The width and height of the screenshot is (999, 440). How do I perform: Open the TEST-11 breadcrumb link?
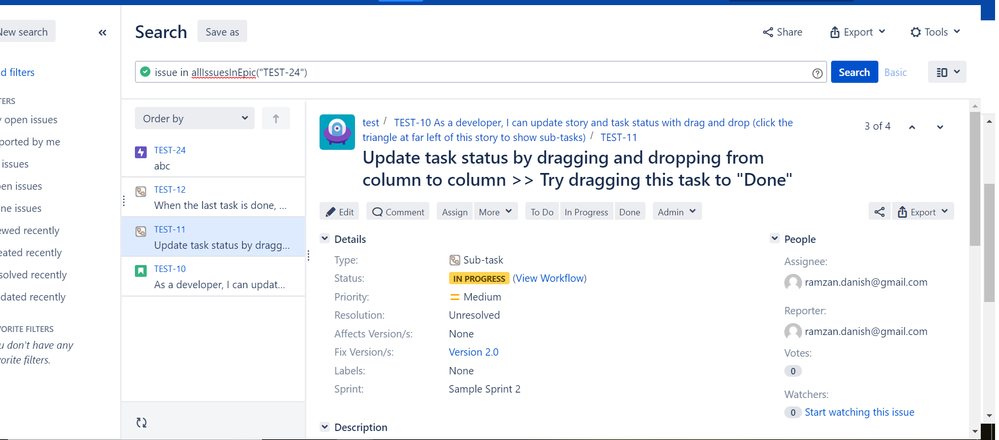click(x=619, y=137)
